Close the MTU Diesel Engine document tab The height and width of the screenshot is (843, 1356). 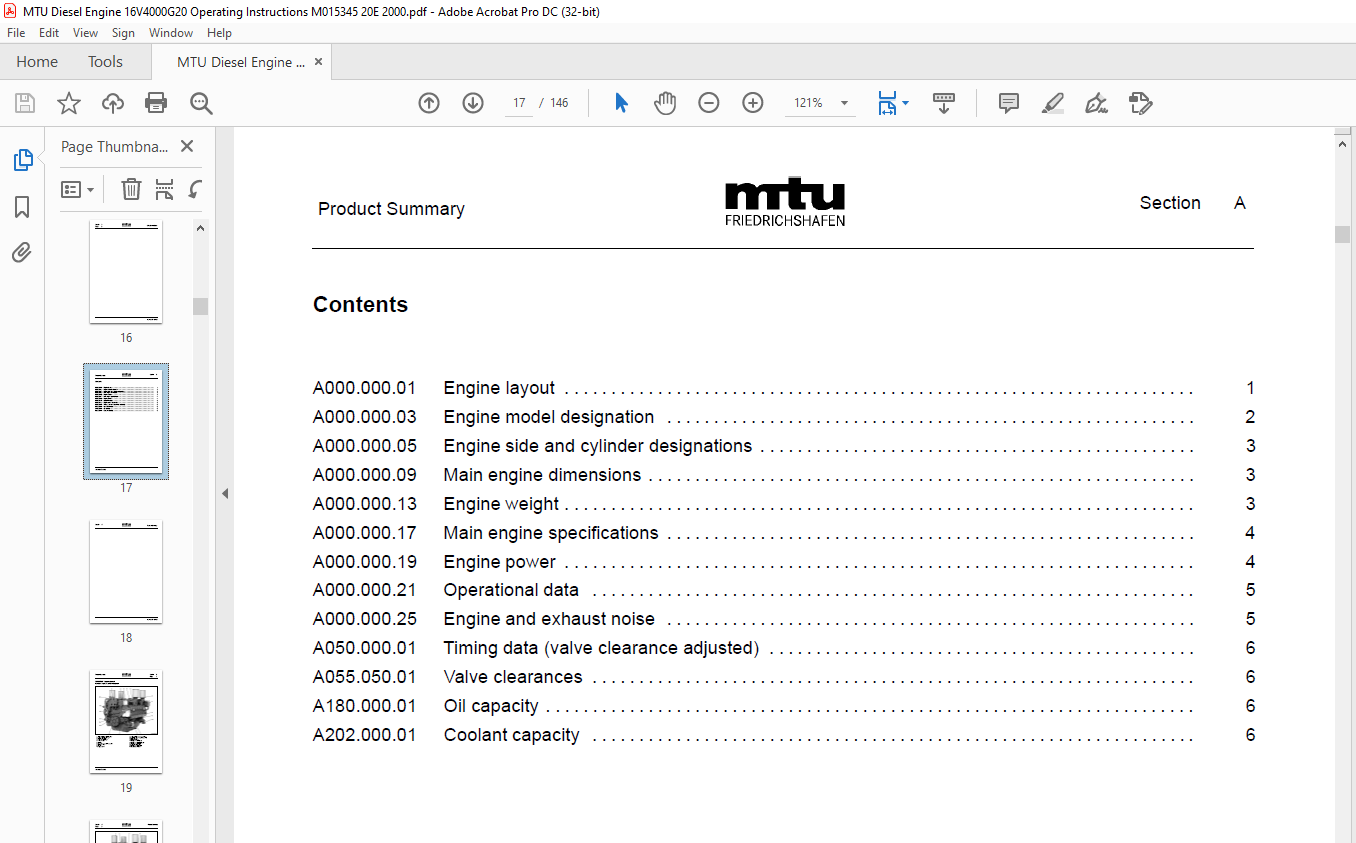[x=319, y=62]
